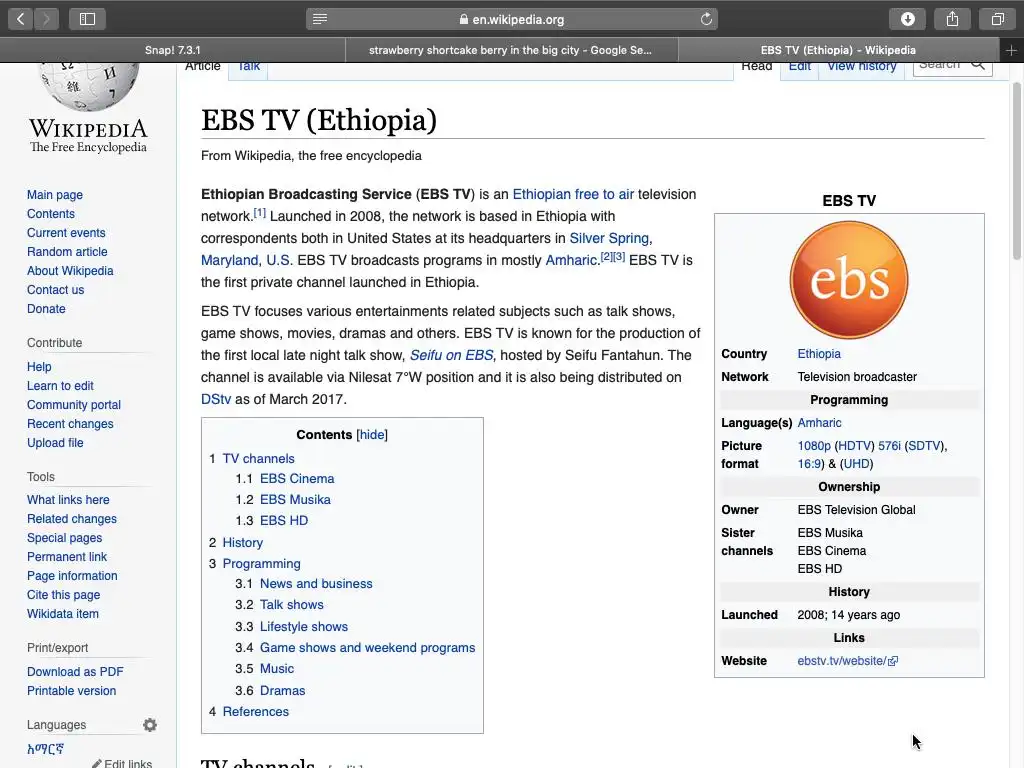The width and height of the screenshot is (1024, 768).
Task: Click the EBS orange logo image
Action: [849, 280]
